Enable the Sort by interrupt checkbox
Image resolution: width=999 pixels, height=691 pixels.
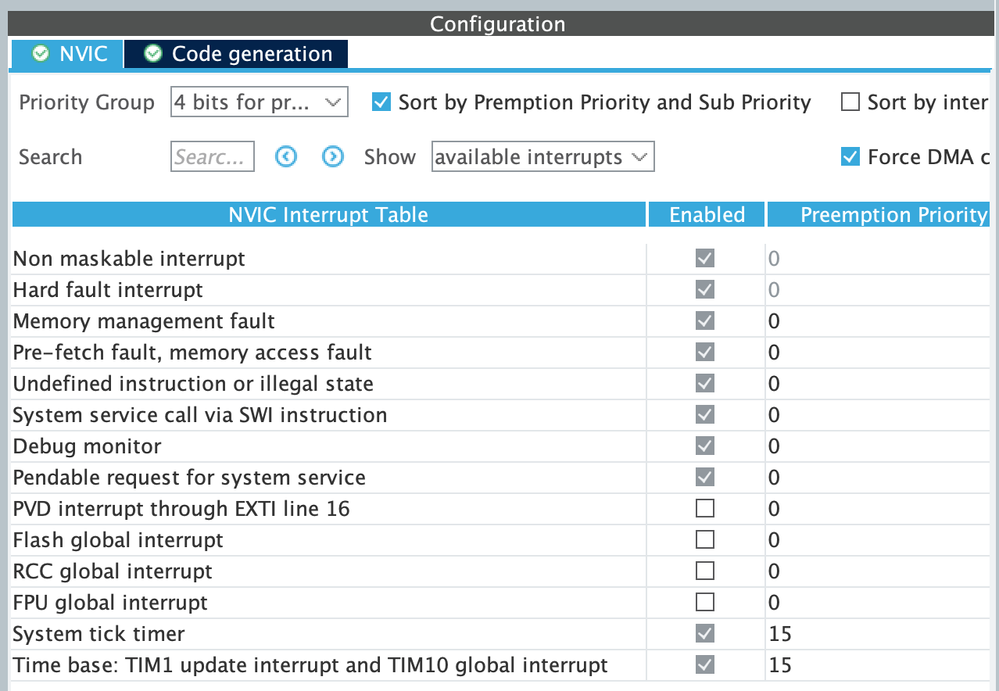853,102
